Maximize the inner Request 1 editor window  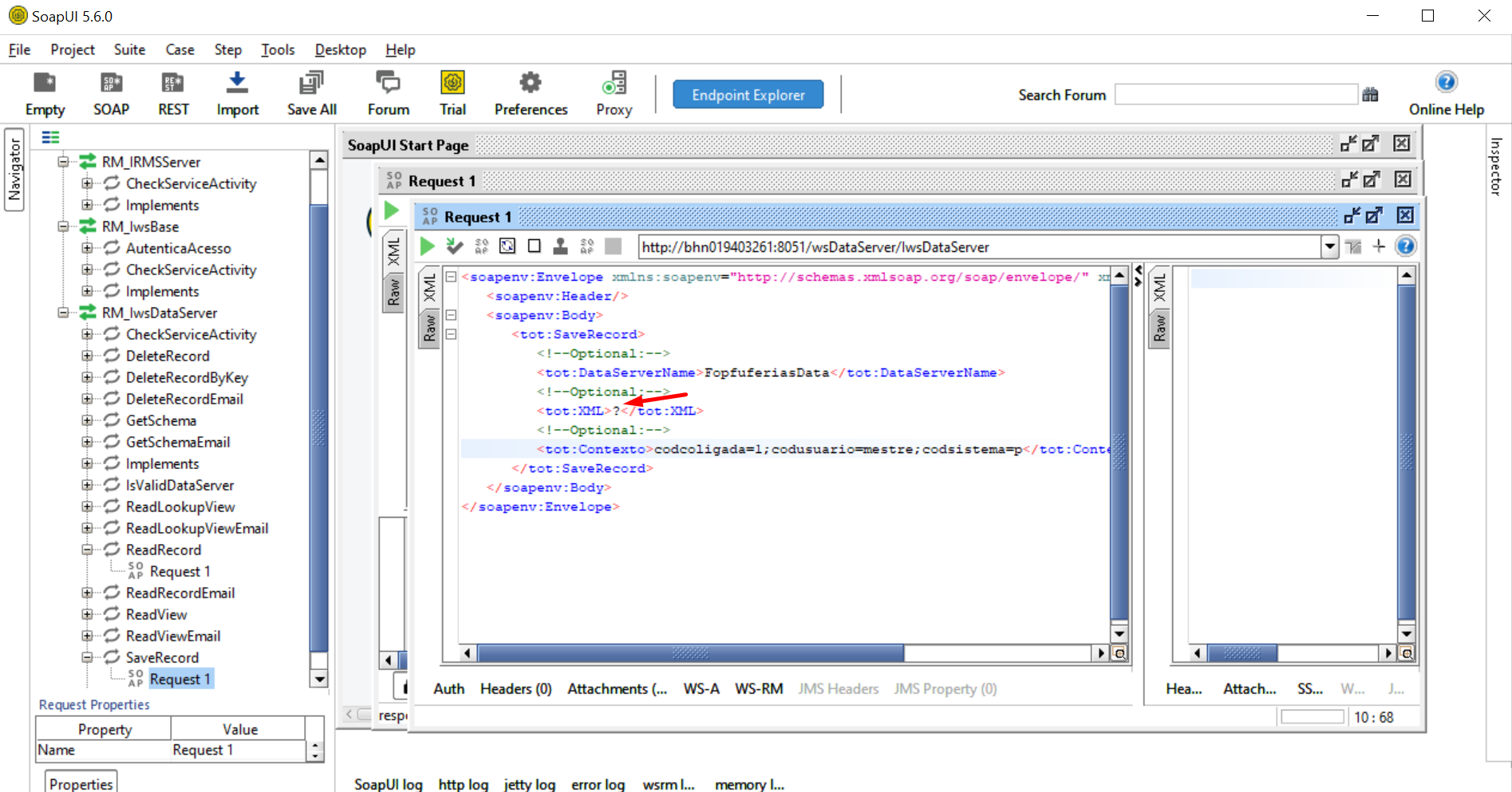click(x=1374, y=215)
